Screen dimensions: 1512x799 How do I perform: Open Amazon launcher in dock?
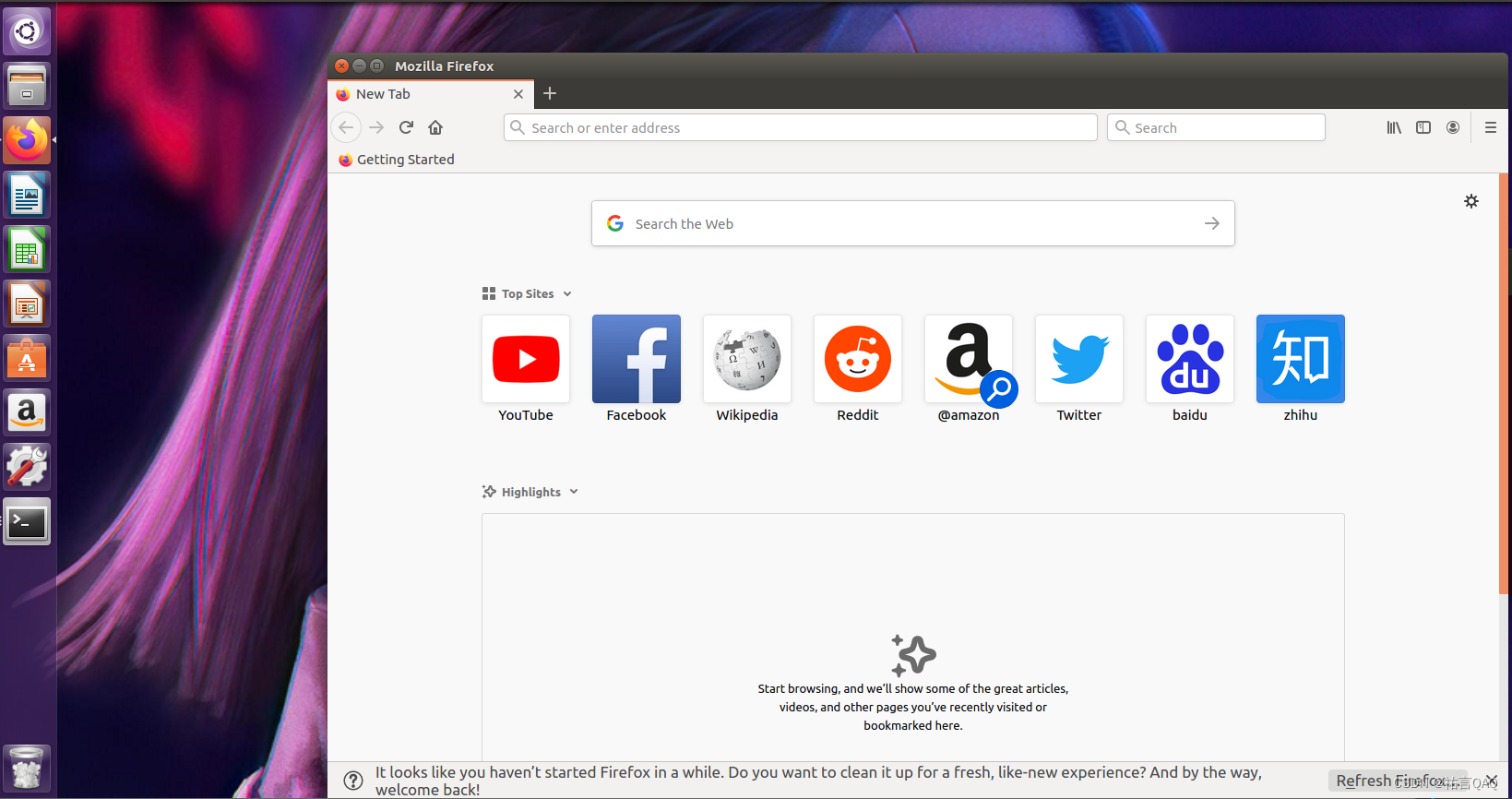27,412
